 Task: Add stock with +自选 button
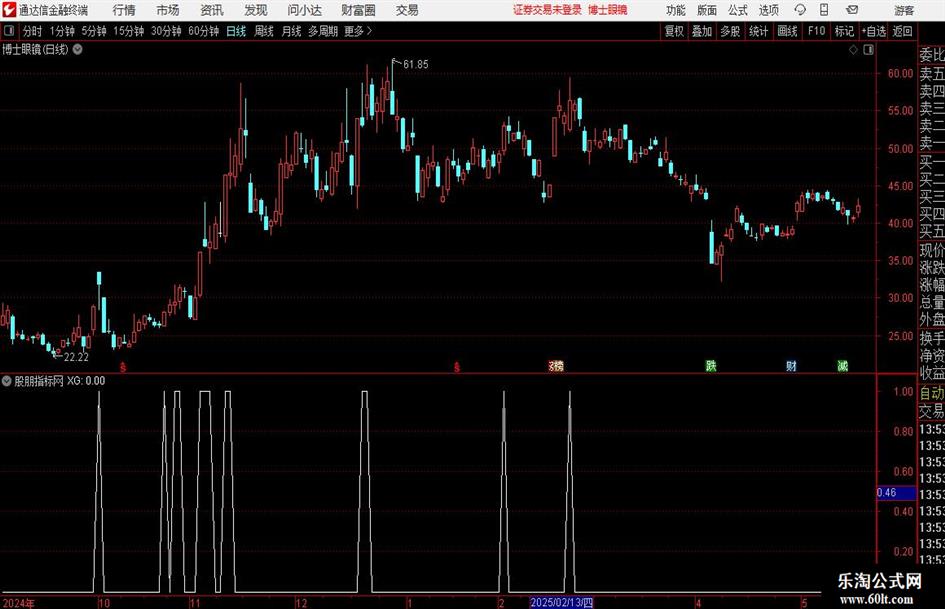874,31
